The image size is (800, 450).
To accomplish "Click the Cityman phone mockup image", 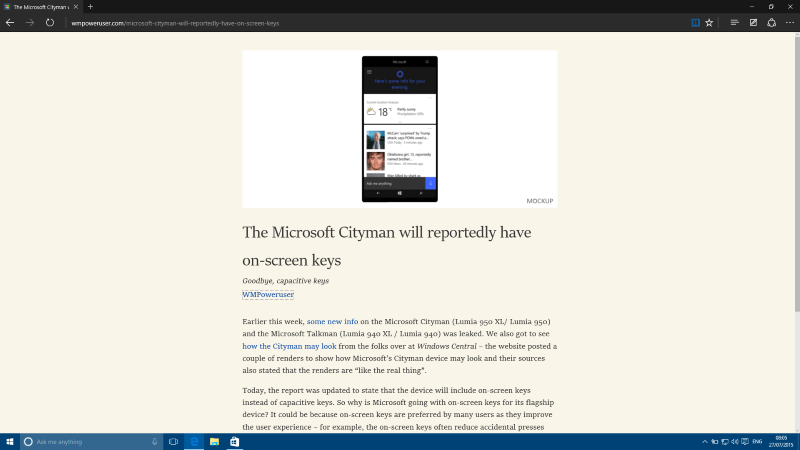I will pos(399,129).
